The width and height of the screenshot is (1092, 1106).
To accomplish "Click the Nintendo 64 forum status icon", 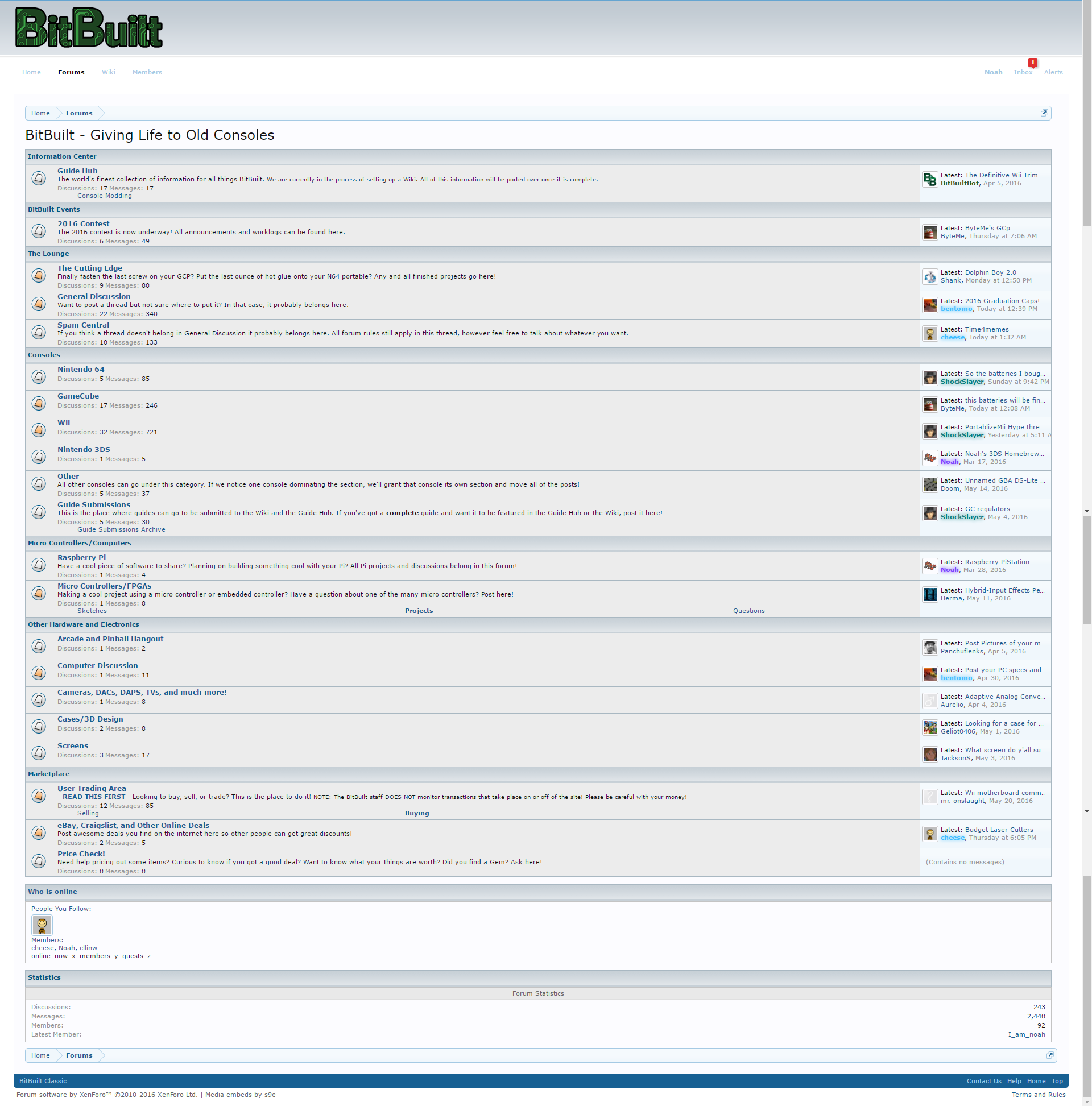I will tap(38, 376).
